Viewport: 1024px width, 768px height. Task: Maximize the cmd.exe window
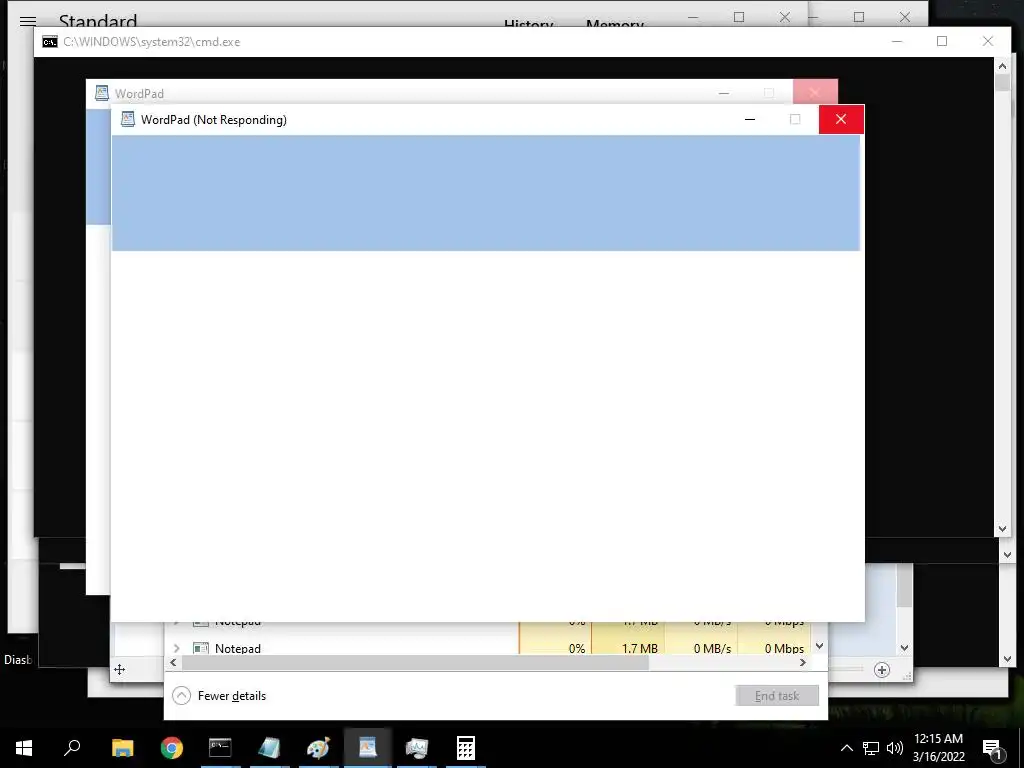942,41
